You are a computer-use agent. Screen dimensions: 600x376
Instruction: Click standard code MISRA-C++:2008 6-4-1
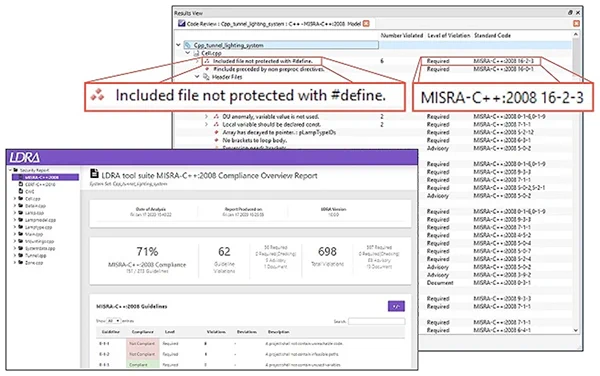[502, 330]
